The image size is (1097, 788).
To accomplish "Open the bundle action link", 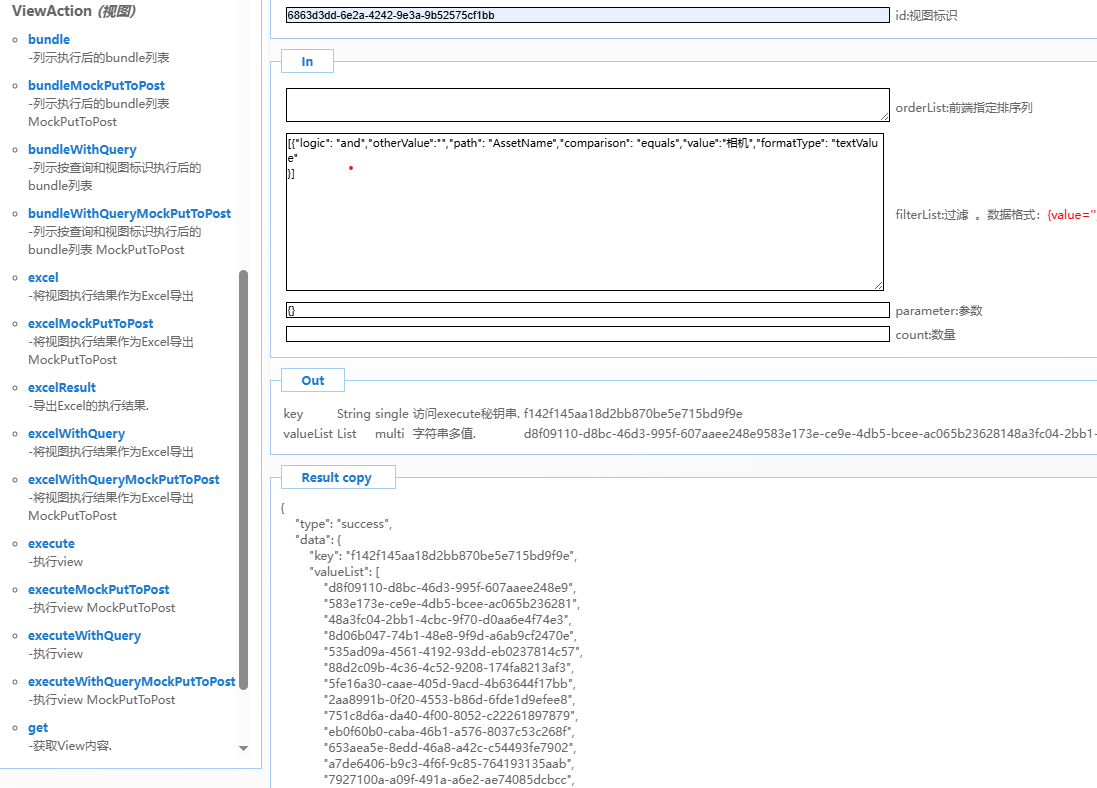I will click(49, 40).
